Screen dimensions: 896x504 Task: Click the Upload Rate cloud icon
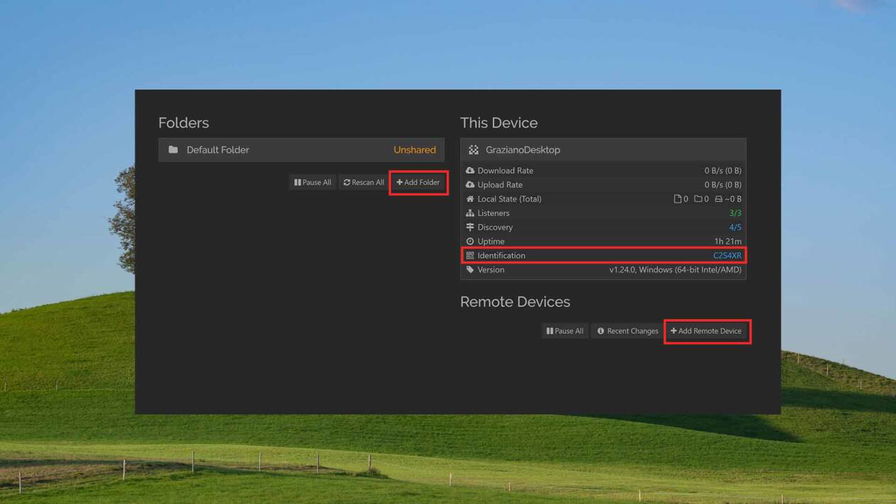pos(470,185)
